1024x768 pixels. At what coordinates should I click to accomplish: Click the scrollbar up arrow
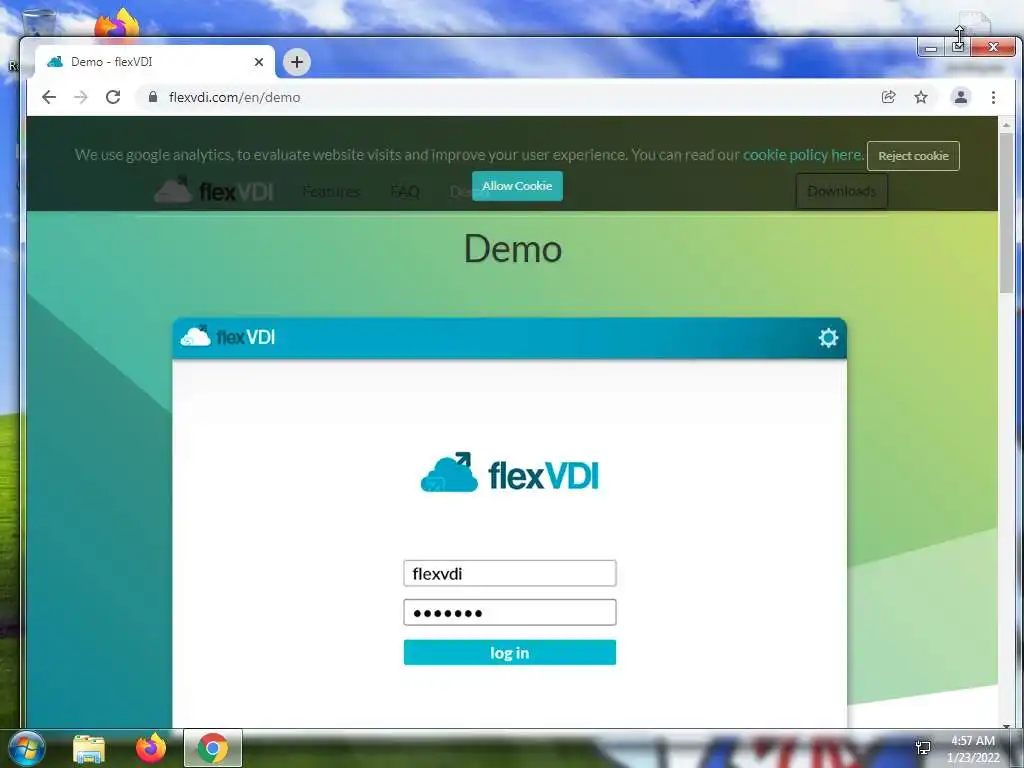(x=1006, y=124)
